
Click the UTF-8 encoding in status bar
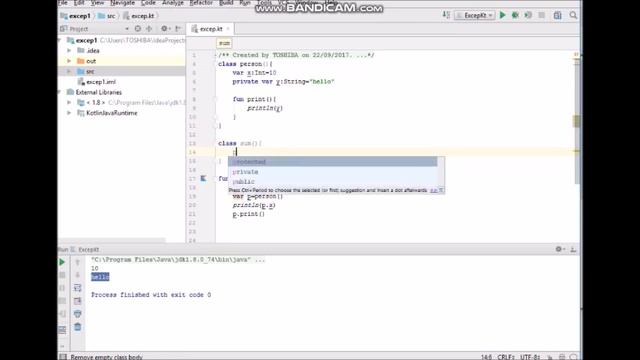(x=530, y=357)
